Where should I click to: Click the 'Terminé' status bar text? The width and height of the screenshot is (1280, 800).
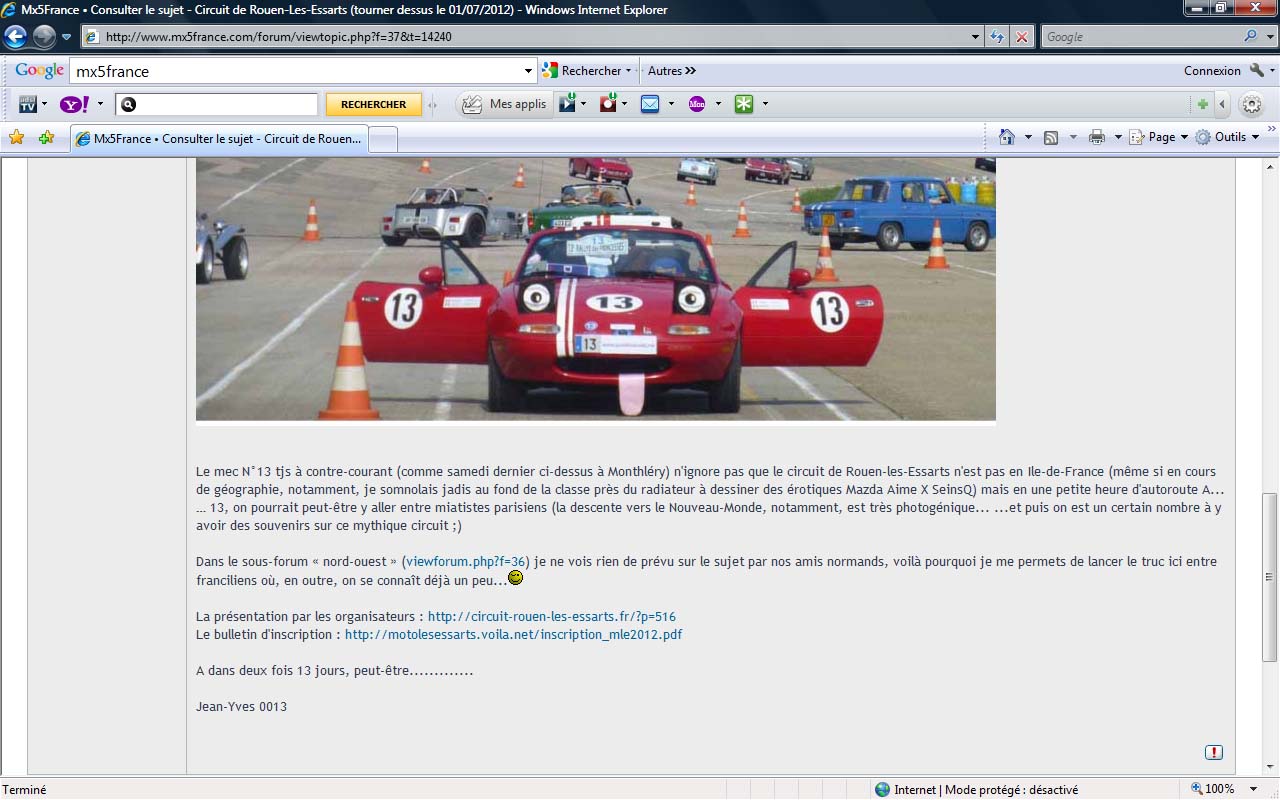point(24,790)
